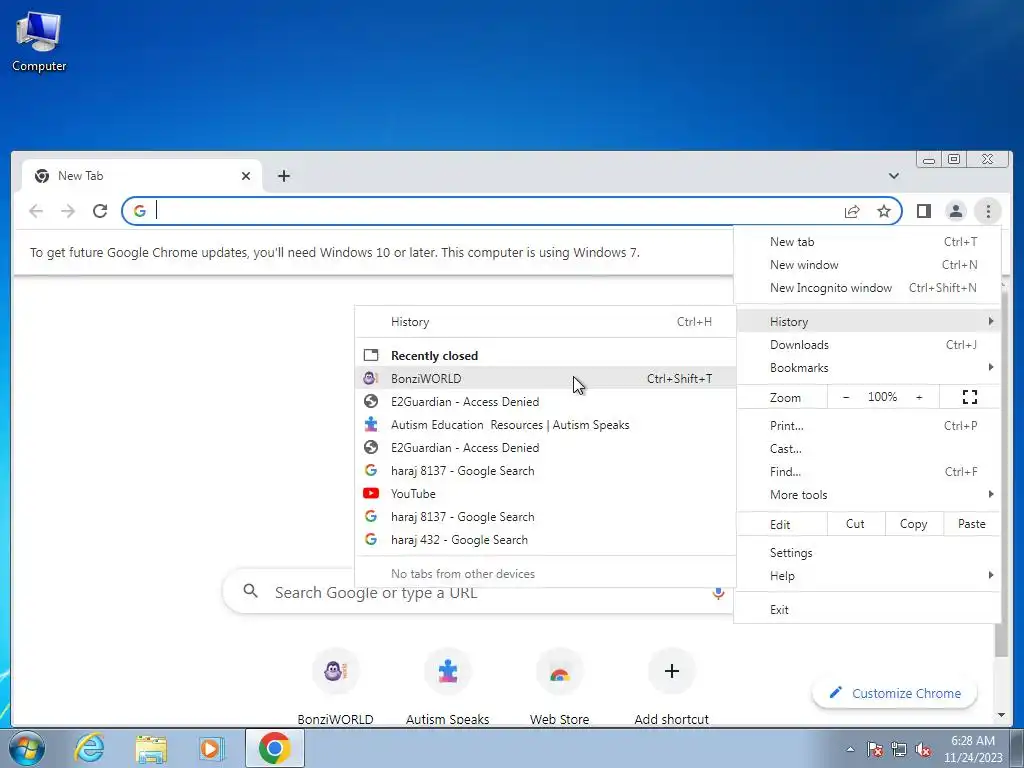The height and width of the screenshot is (768, 1024).
Task: Click the voice search microphone icon
Action: click(x=718, y=592)
